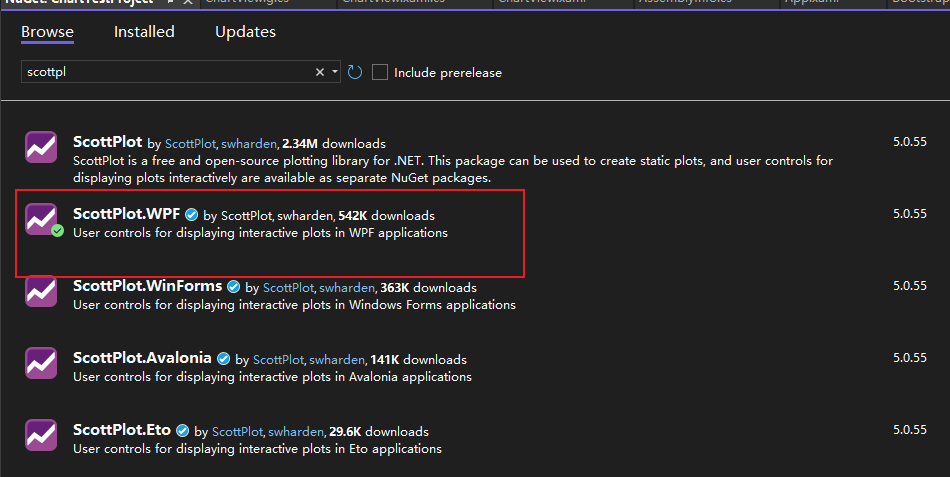The width and height of the screenshot is (950, 477).
Task: Click version 5.0.55 of ScottPlot.Eto
Action: pyautogui.click(x=909, y=430)
